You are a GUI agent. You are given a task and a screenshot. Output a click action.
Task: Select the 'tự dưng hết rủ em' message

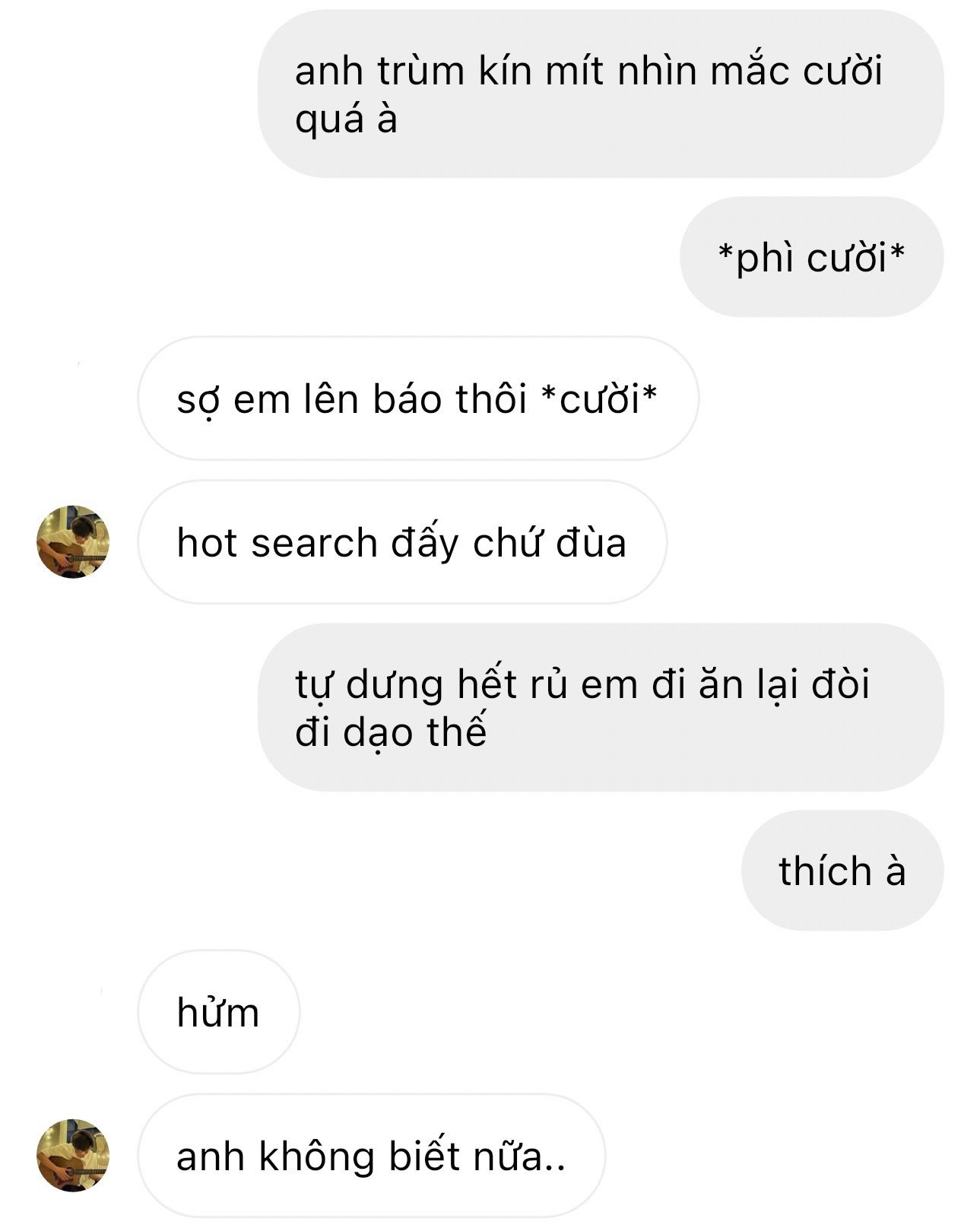[x=601, y=707]
